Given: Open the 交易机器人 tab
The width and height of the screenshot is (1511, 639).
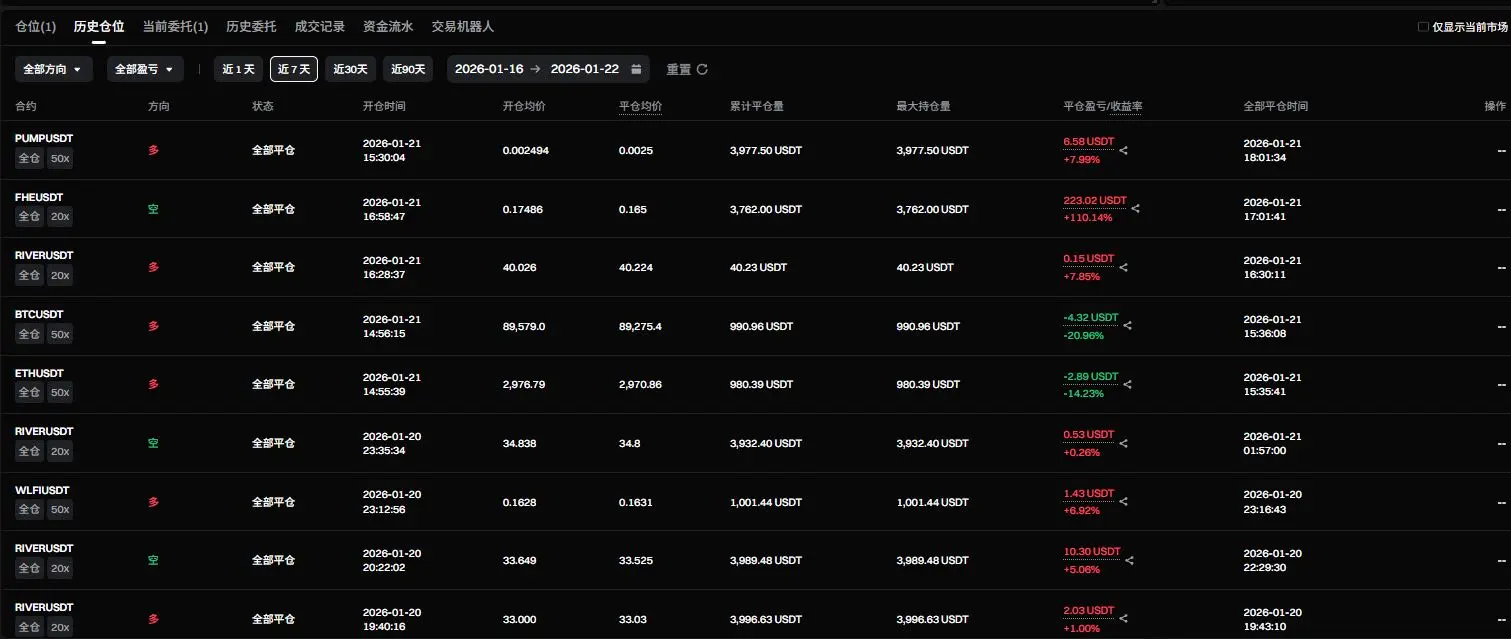Looking at the screenshot, I should tap(462, 27).
